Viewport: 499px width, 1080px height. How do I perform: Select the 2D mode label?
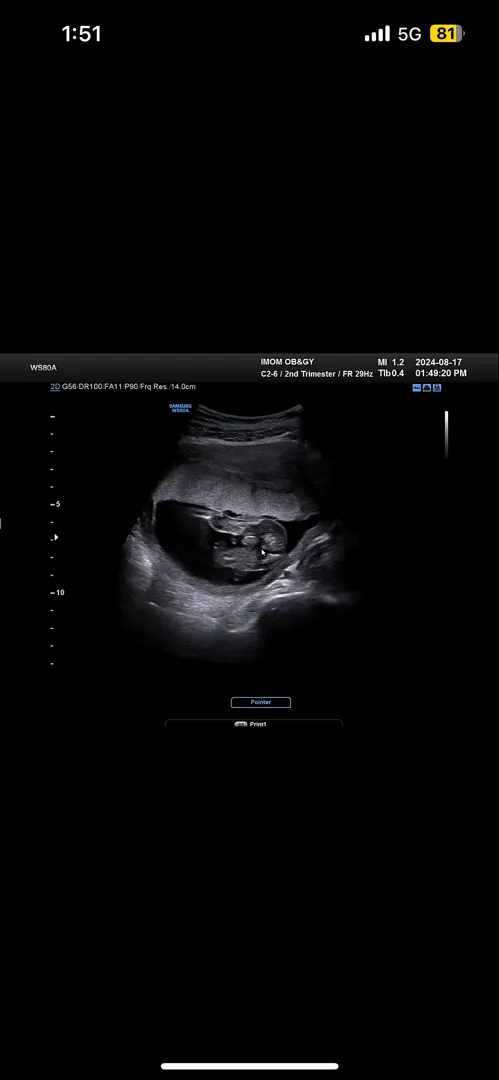pyautogui.click(x=55, y=387)
